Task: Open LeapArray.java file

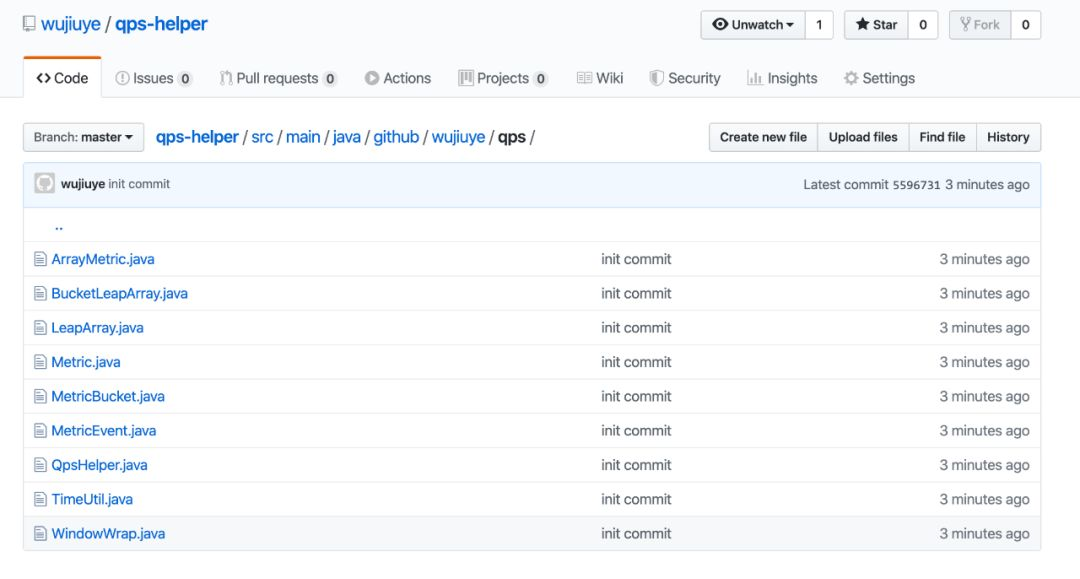Action: [x=97, y=328]
